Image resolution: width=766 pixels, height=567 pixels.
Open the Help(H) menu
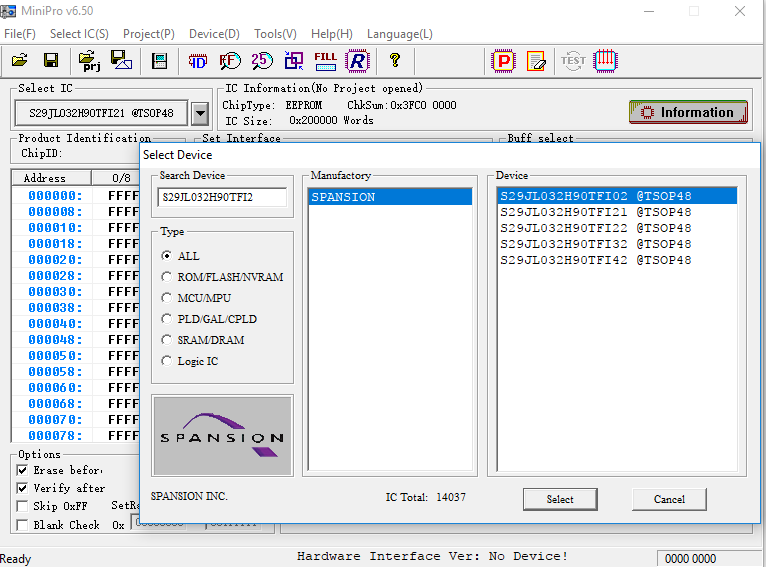pos(332,34)
